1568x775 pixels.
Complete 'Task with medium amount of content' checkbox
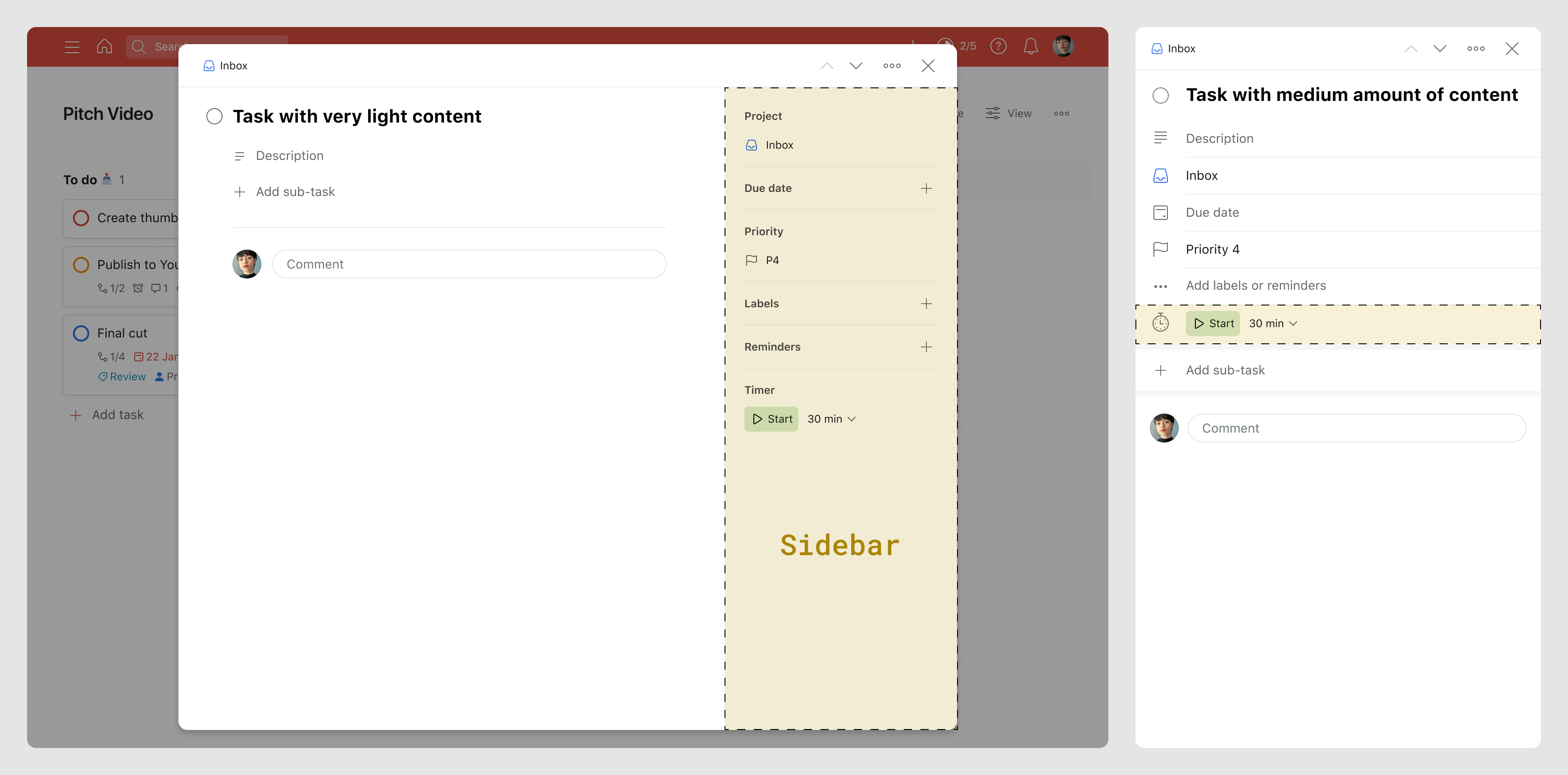pyautogui.click(x=1161, y=96)
